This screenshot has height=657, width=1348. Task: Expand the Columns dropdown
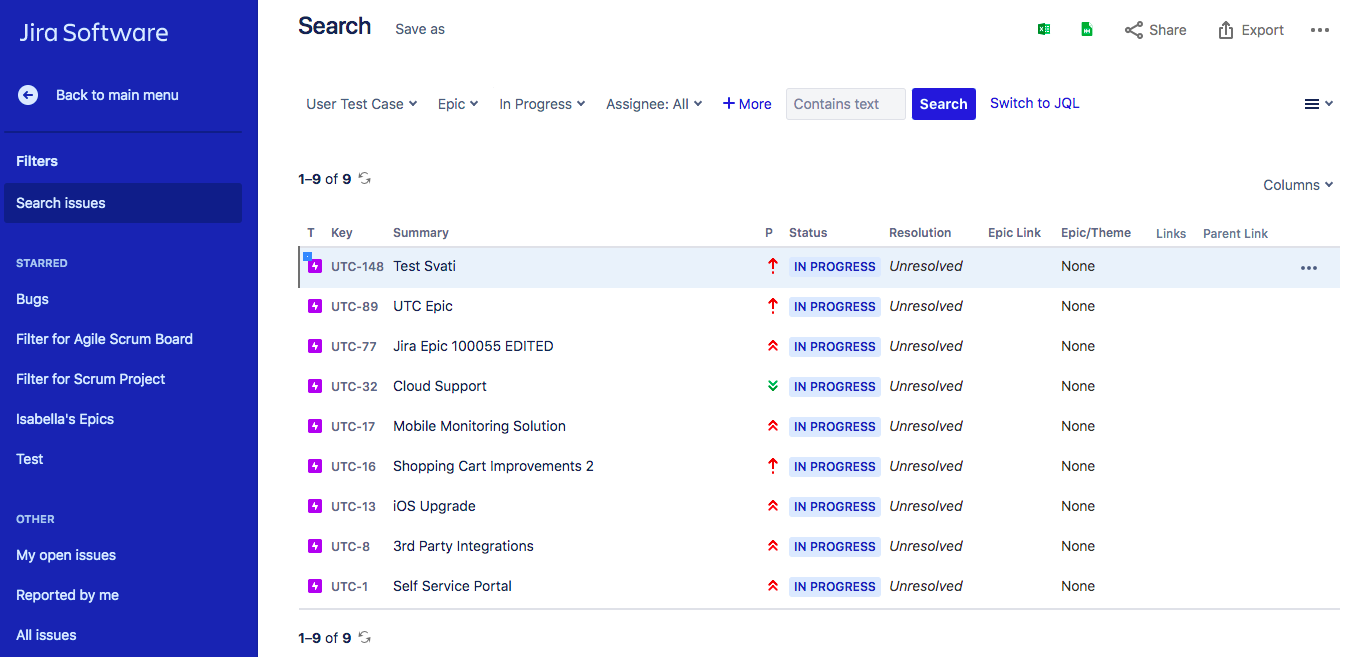pos(1297,184)
